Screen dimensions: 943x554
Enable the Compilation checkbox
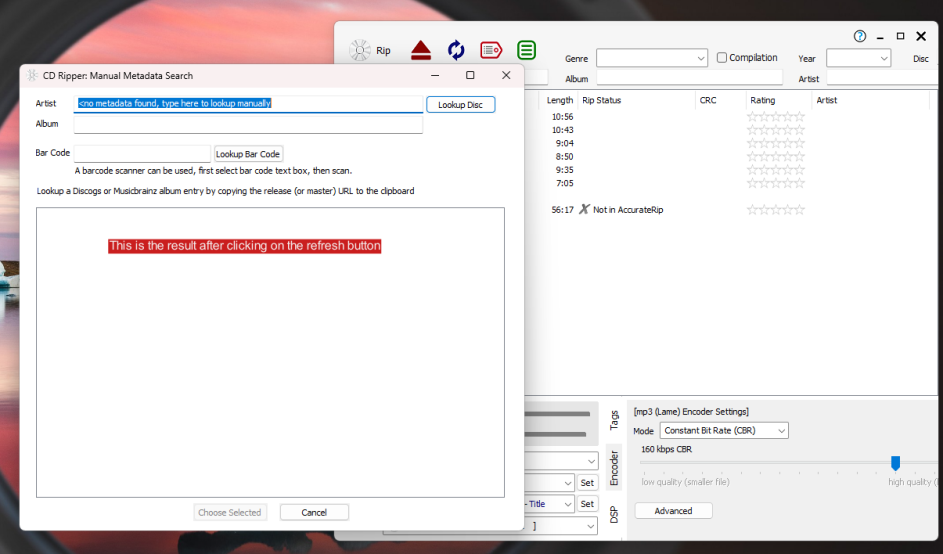(x=722, y=58)
